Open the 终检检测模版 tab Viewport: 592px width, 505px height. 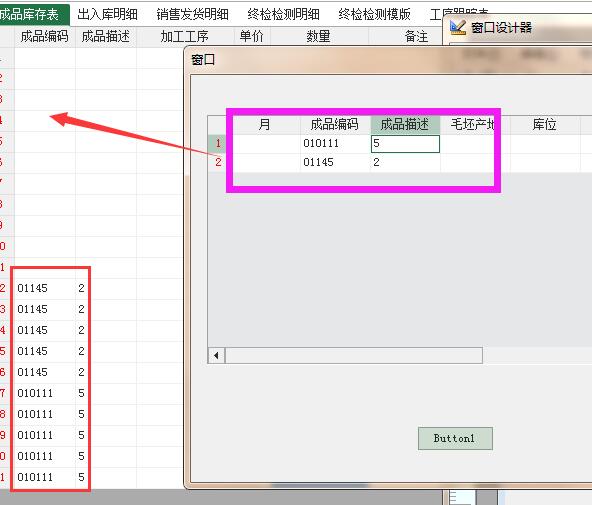pyautogui.click(x=375, y=14)
